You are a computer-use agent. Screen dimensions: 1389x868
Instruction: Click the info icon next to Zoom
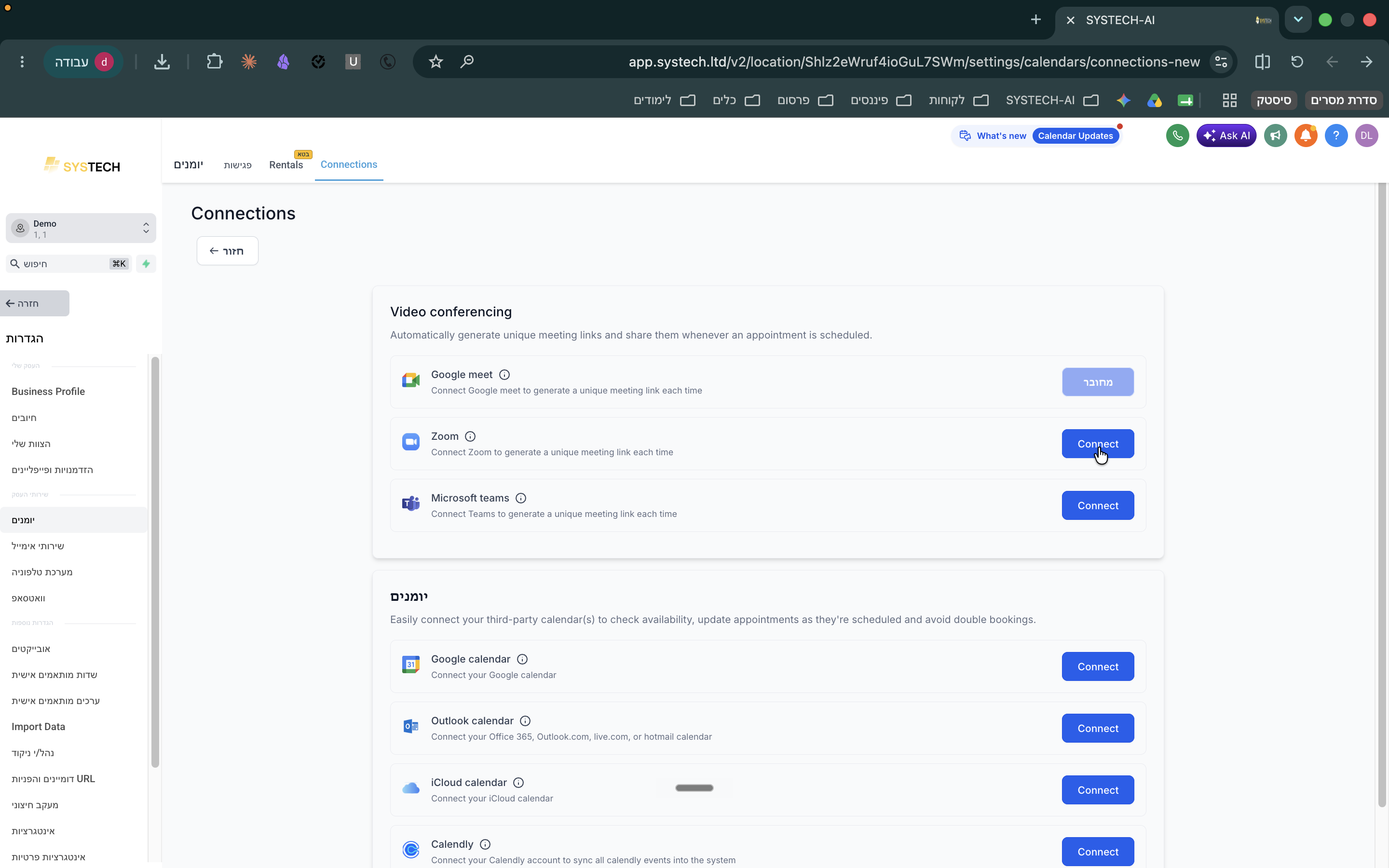470,436
